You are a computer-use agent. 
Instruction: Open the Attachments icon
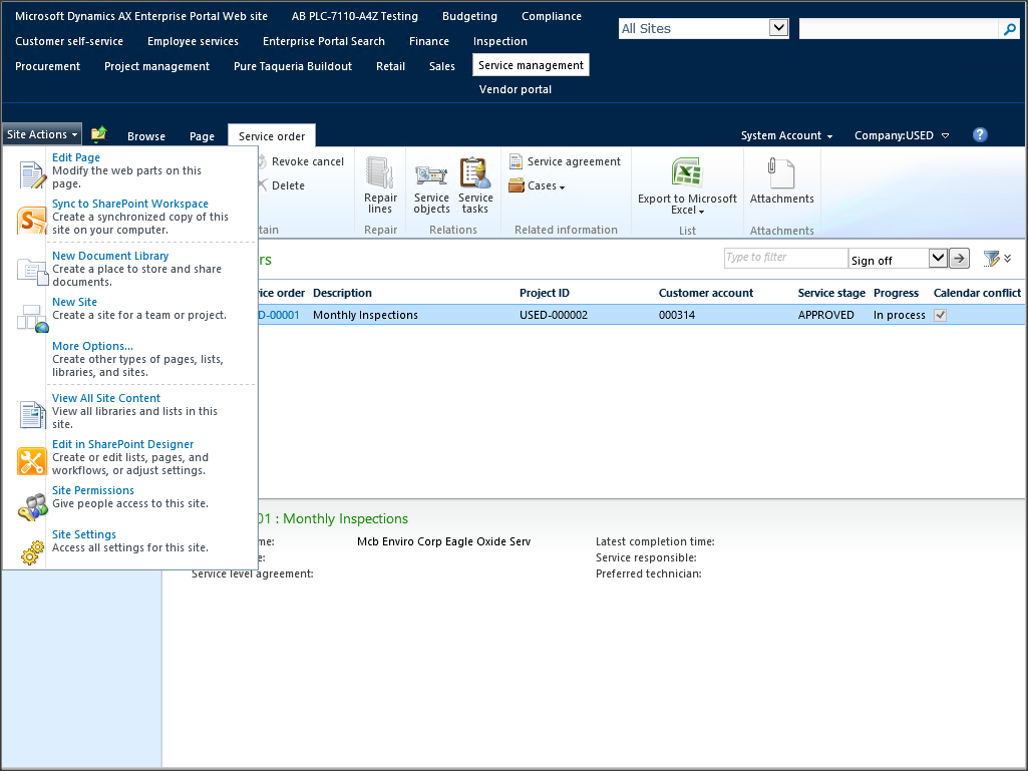point(781,174)
